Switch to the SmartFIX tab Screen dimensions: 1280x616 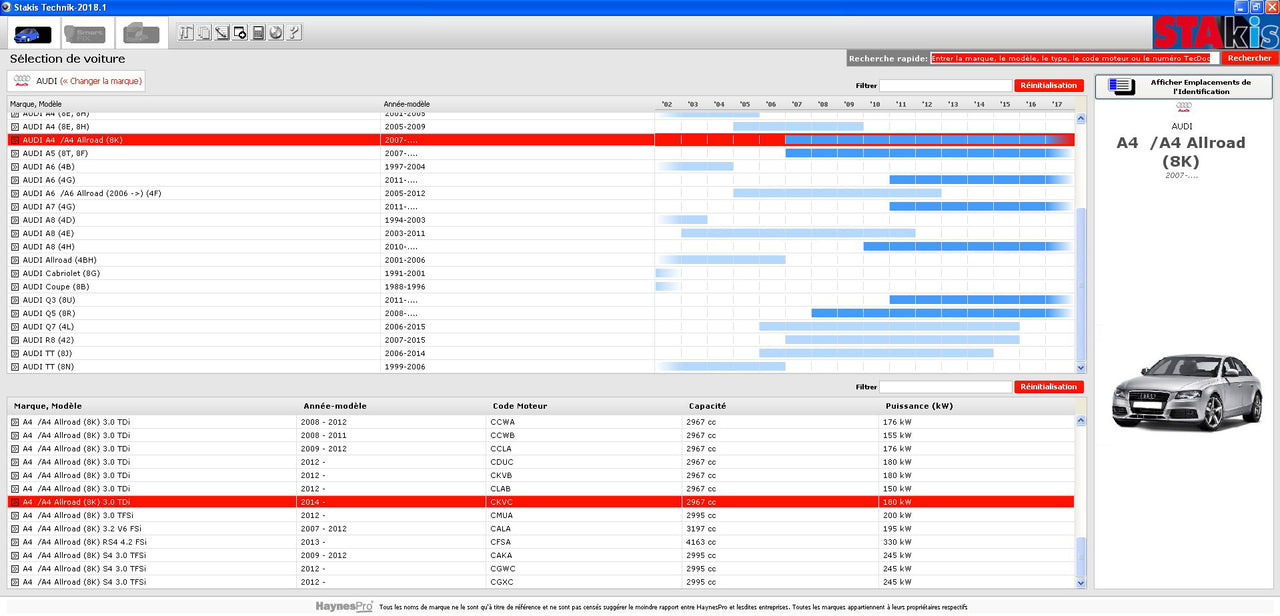pyautogui.click(x=84, y=33)
